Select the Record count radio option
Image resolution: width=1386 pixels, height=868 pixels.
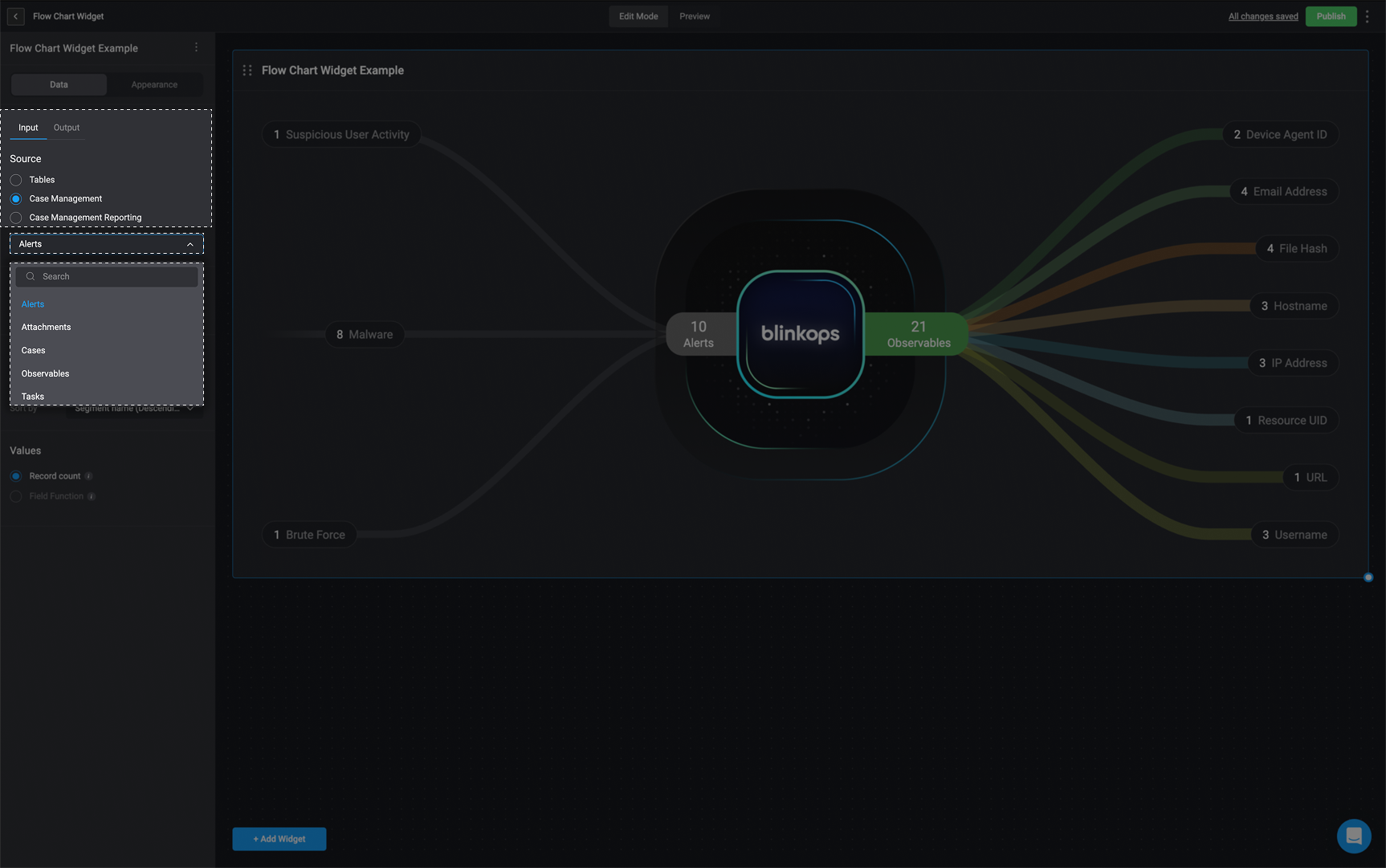(16, 476)
